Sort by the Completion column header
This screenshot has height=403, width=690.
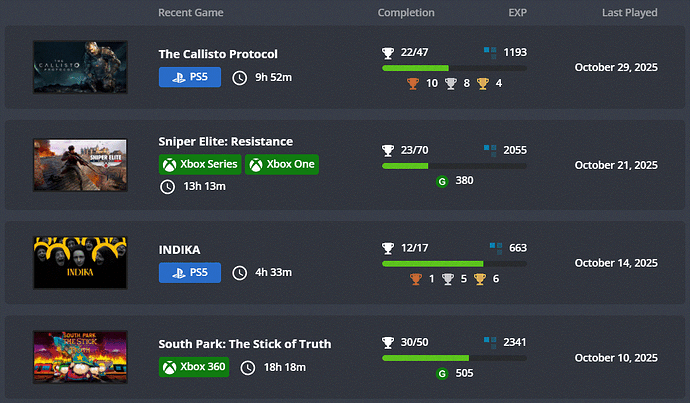point(406,13)
